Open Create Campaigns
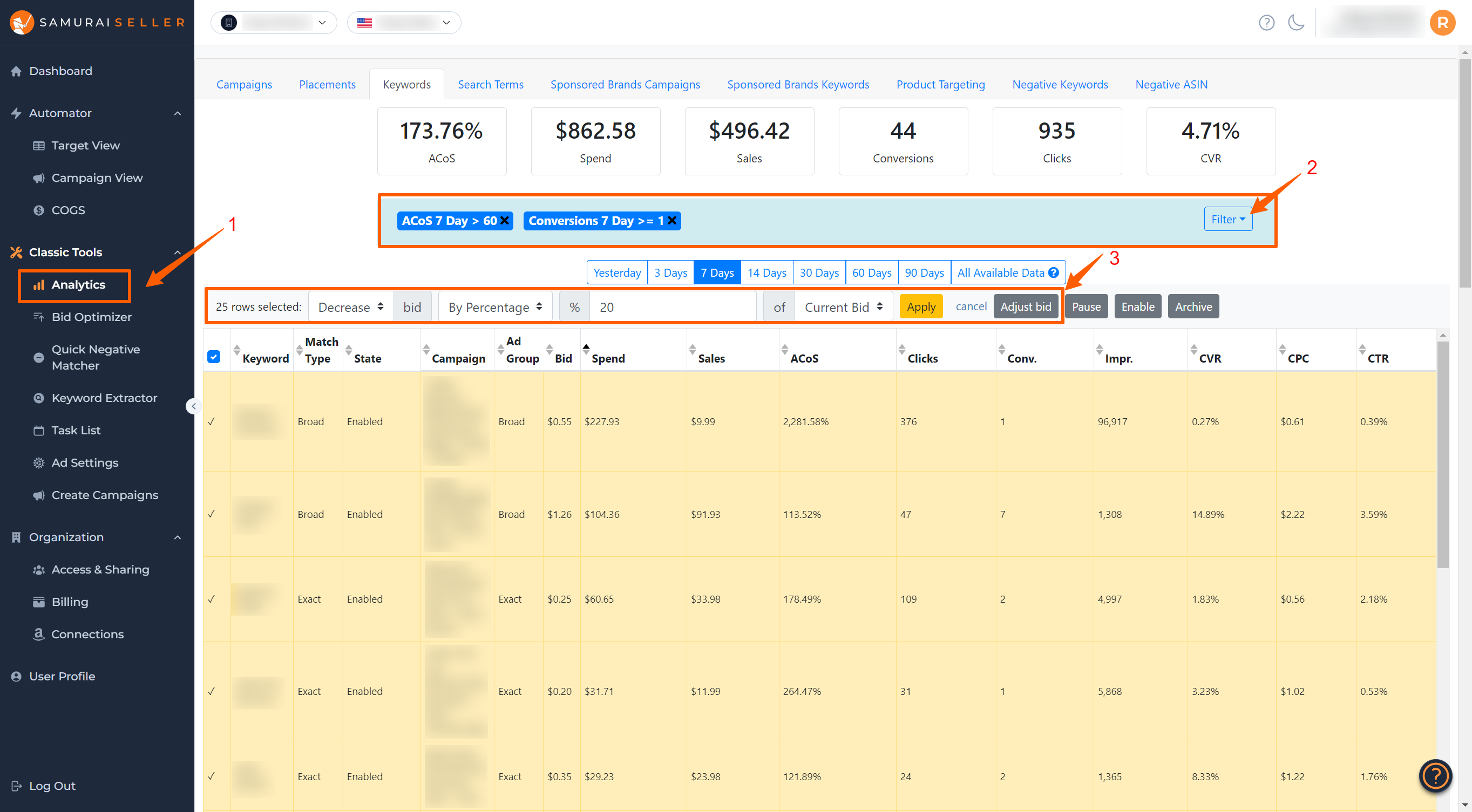1472x812 pixels. (105, 495)
